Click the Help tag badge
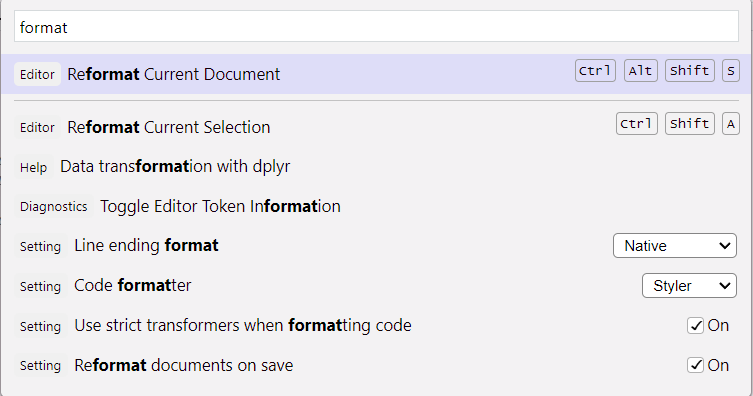Screen dimensions: 753x396 (x=34, y=168)
